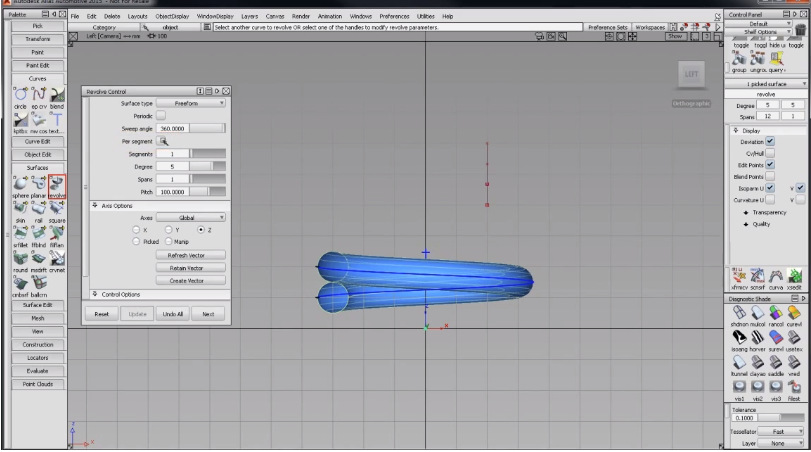This screenshot has height=452, width=811.
Task: Pick the msdrft draft tool
Action: [x=39, y=258]
